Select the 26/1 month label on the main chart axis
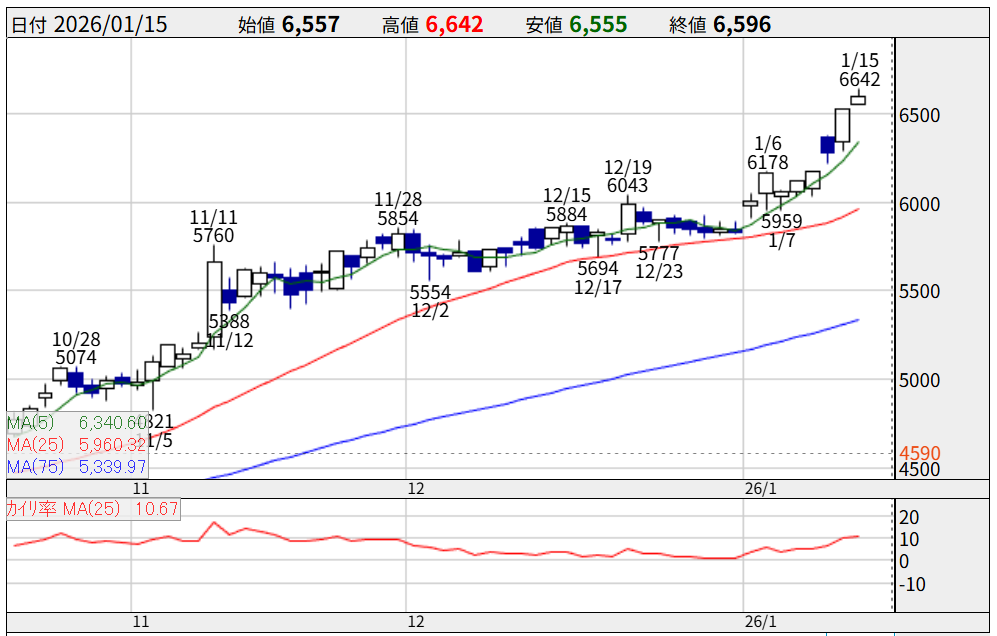 (760, 489)
